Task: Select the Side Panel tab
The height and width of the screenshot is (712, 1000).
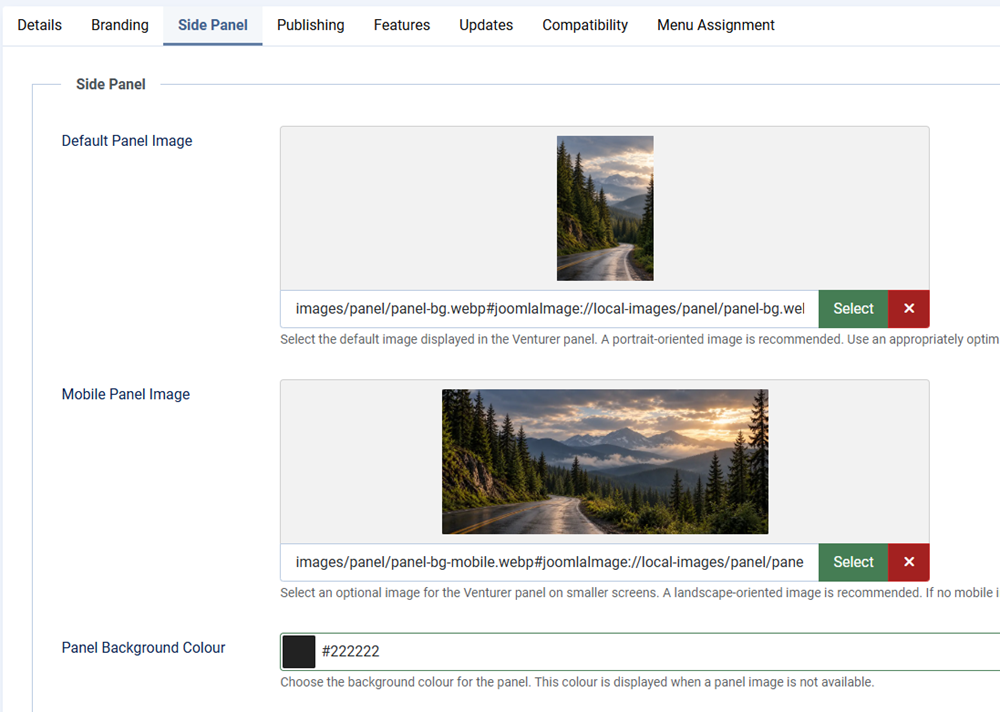Action: click(x=212, y=25)
